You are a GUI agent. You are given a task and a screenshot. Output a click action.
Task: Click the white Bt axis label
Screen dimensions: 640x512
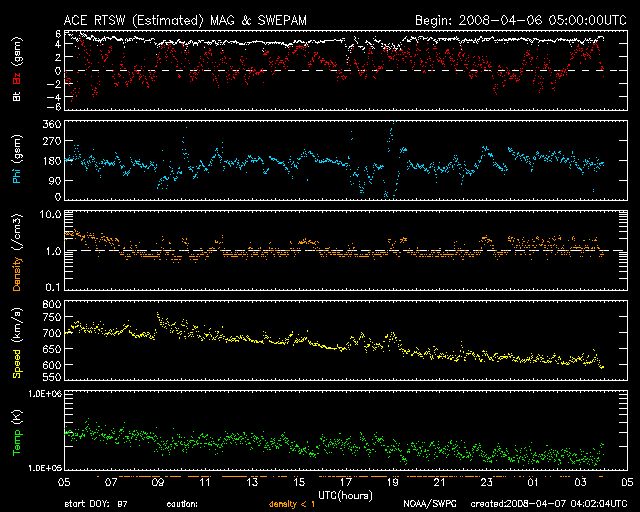tap(16, 96)
